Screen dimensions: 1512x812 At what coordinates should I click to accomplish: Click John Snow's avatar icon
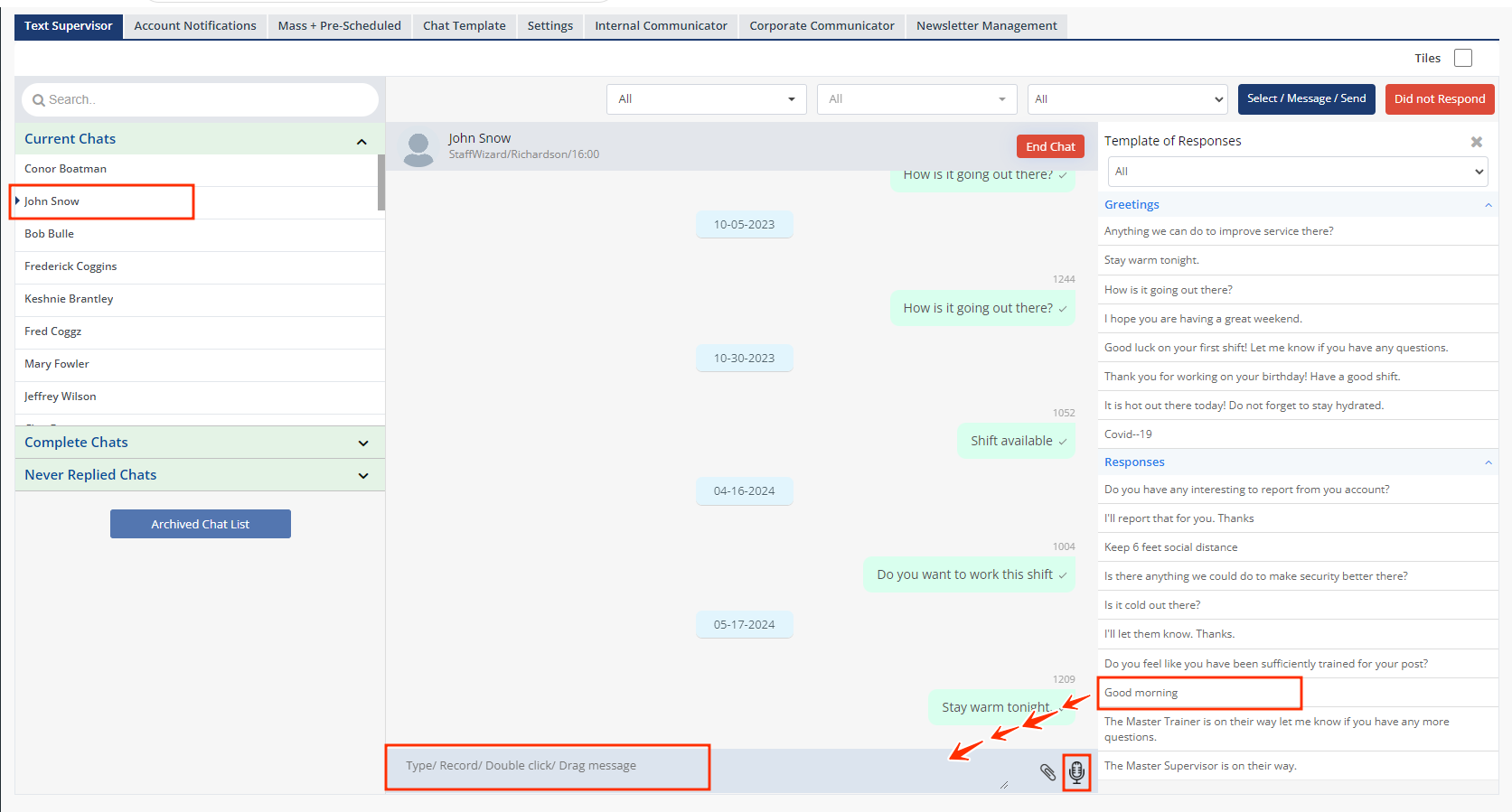point(418,148)
